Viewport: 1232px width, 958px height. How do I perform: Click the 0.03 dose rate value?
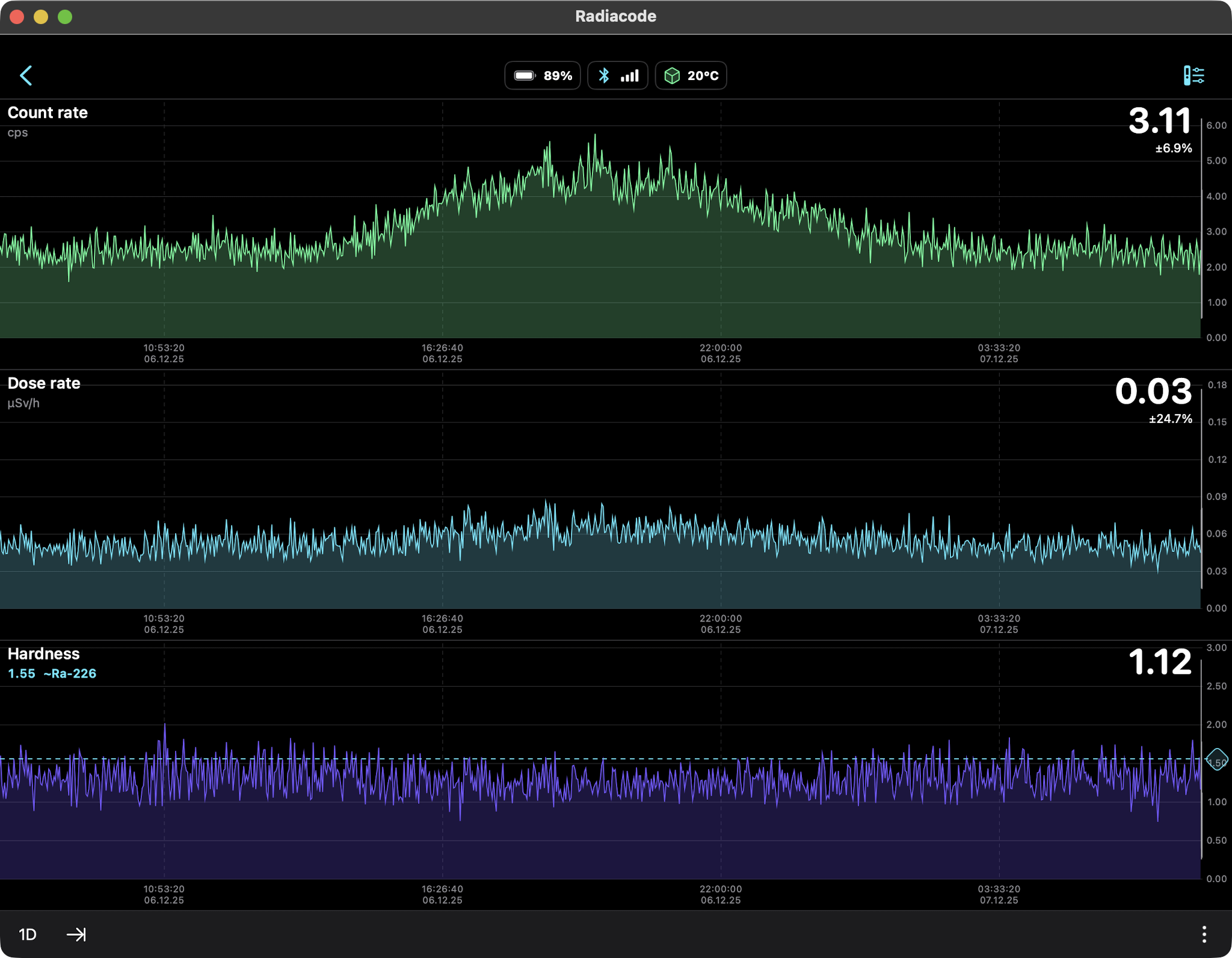(x=1153, y=392)
